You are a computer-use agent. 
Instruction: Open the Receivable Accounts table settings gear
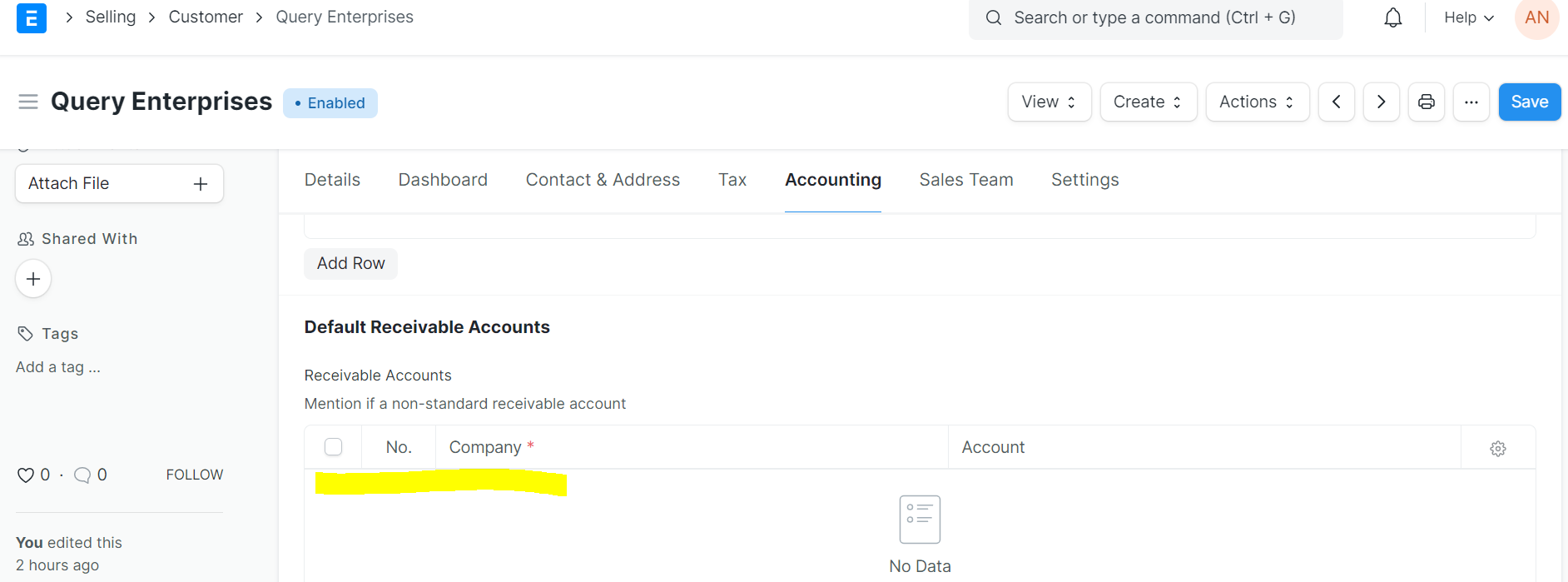pos(1497,447)
